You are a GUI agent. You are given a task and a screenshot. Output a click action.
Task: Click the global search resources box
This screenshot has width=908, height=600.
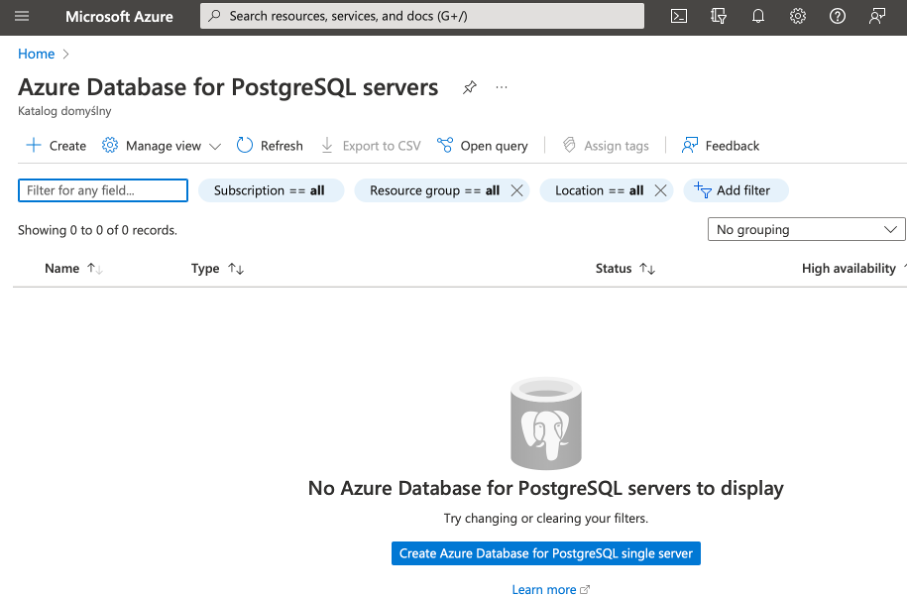coord(422,16)
